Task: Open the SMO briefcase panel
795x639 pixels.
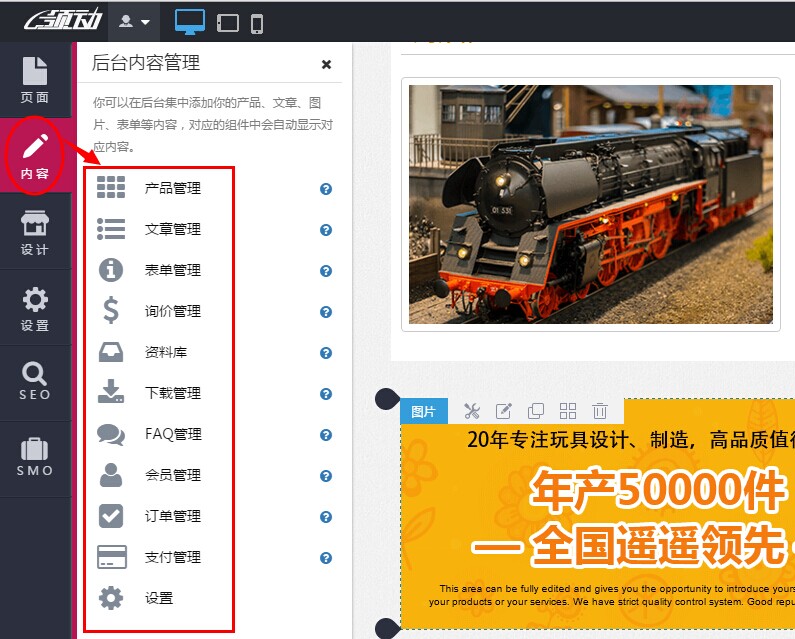Action: pyautogui.click(x=35, y=457)
